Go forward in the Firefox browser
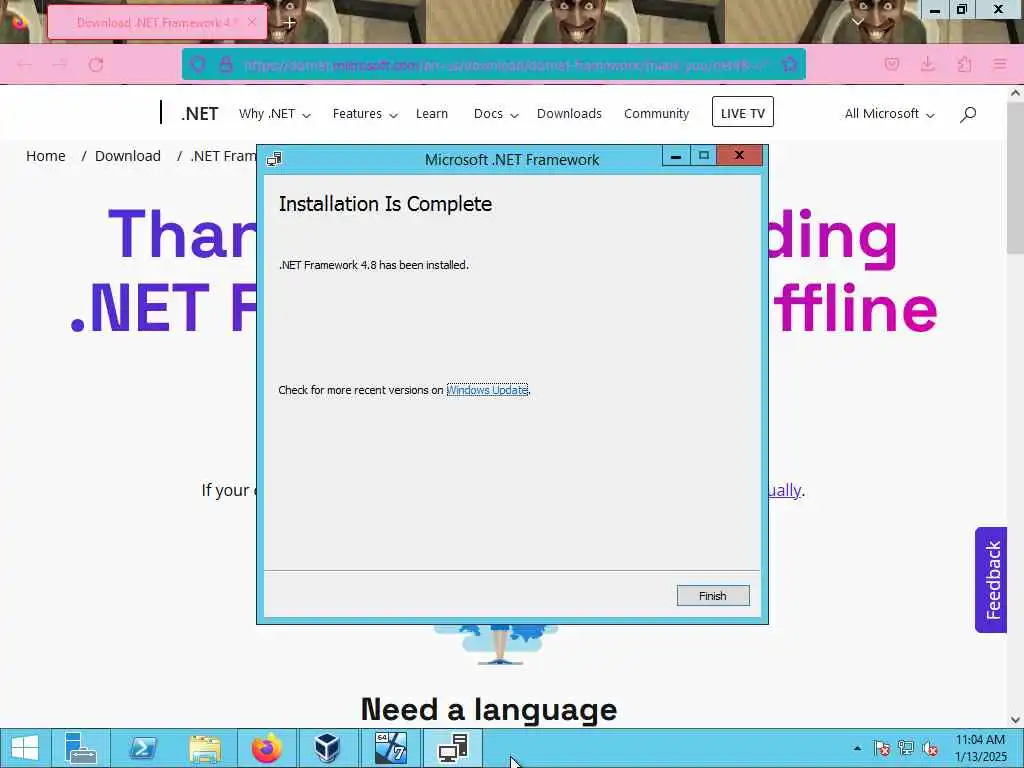The image size is (1024, 768). [x=60, y=64]
